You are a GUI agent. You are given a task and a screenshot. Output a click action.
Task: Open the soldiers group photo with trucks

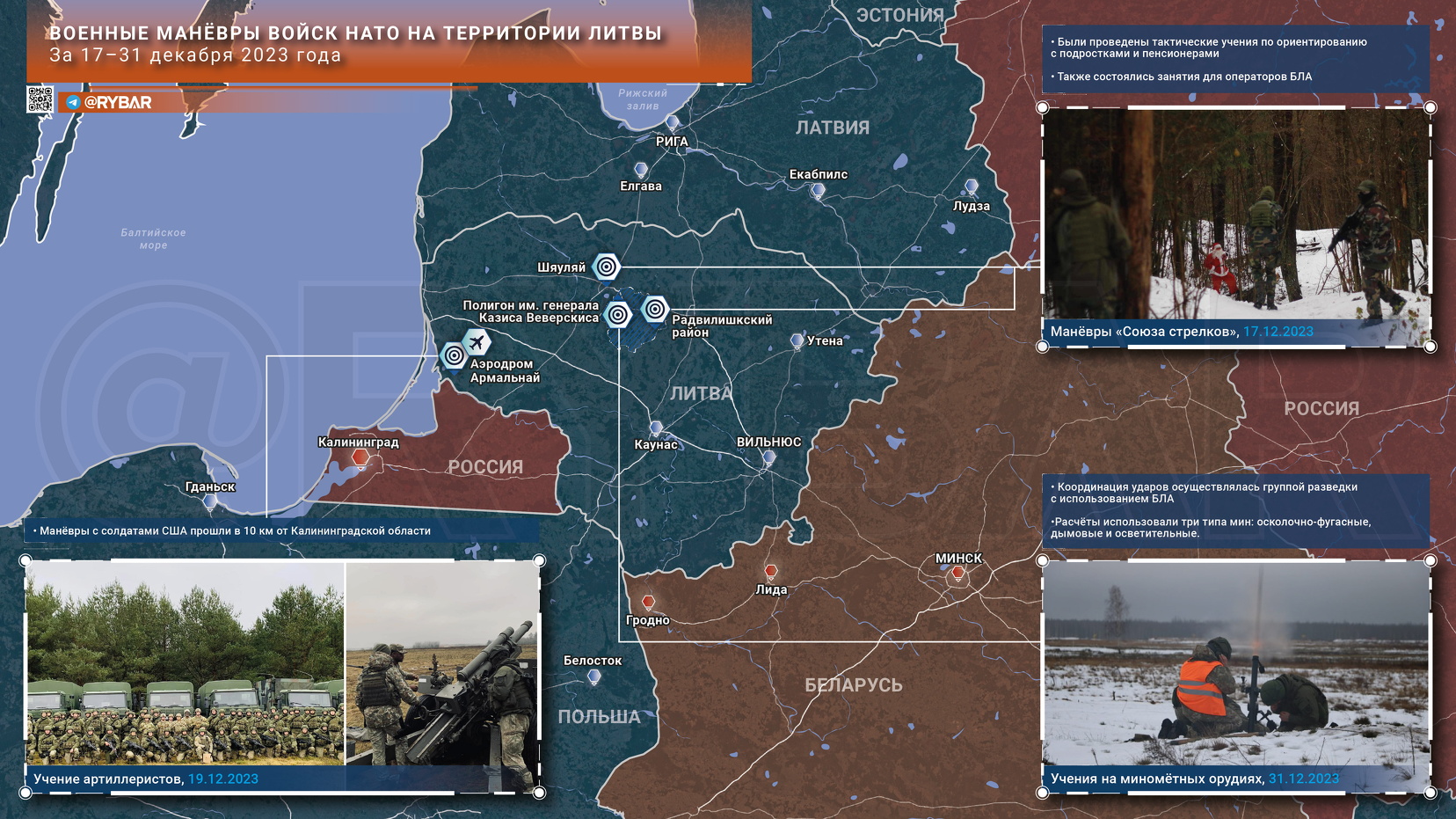pos(186,664)
